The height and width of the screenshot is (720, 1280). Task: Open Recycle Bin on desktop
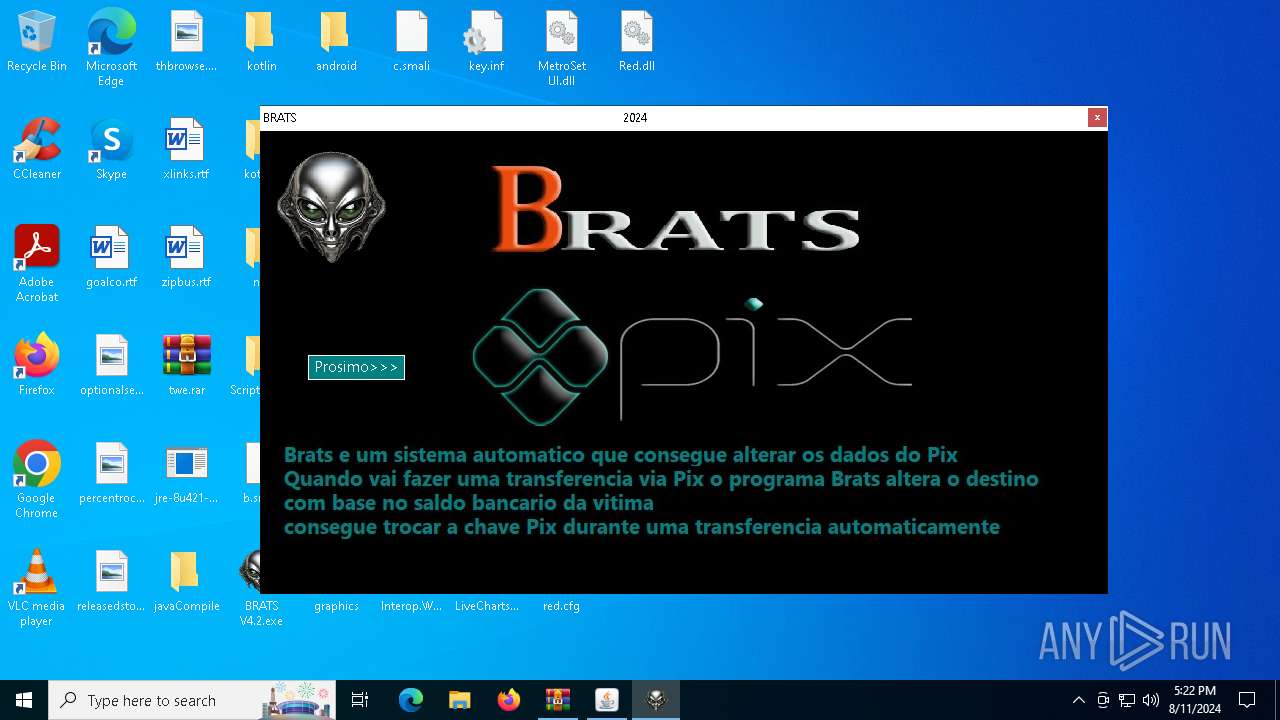37,42
